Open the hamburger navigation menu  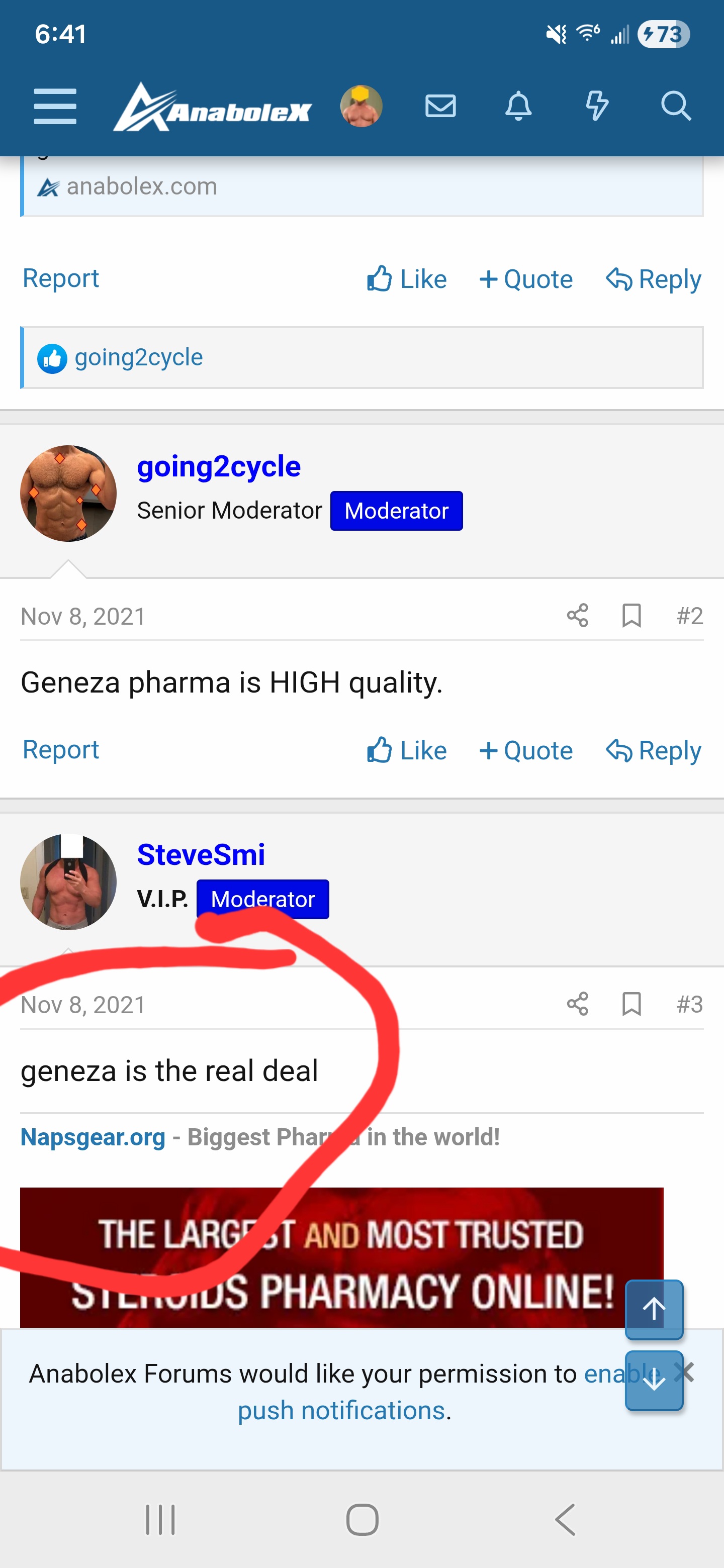point(54,107)
